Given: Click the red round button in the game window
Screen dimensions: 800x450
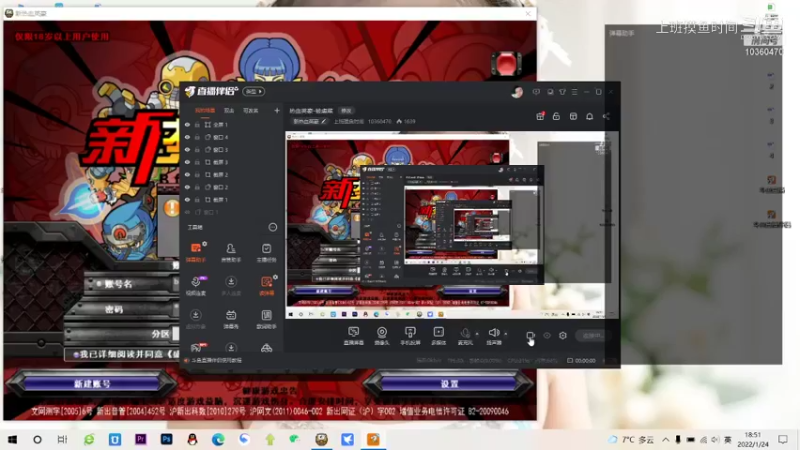Looking at the screenshot, I should [506, 64].
